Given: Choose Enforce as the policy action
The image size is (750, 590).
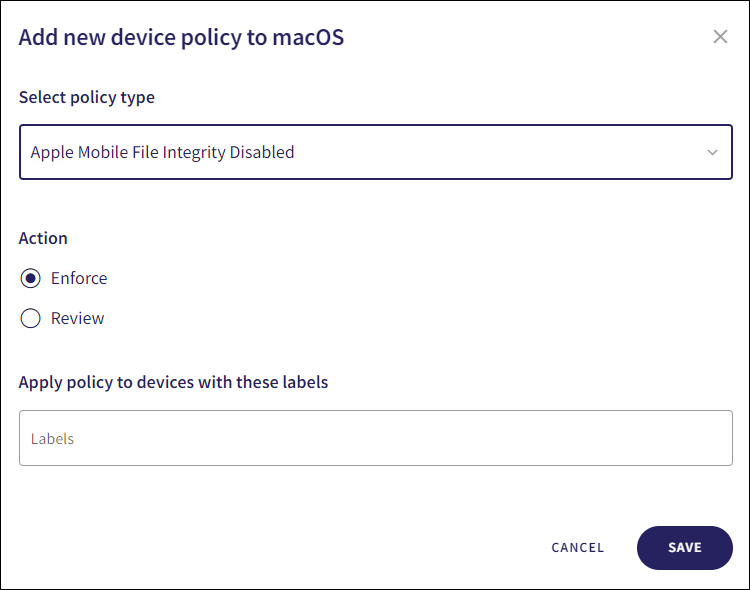Looking at the screenshot, I should [x=31, y=278].
